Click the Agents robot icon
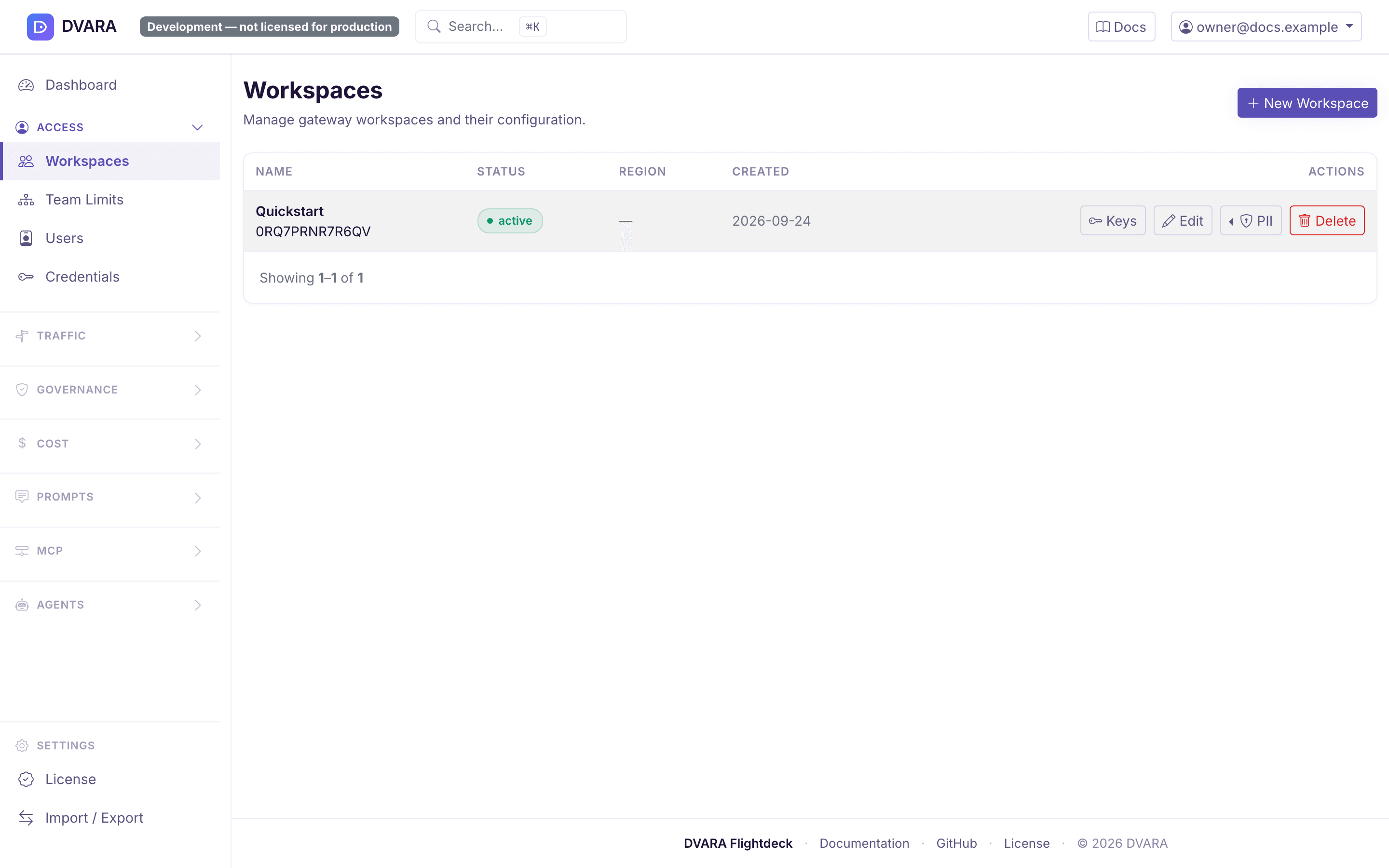Viewport: 1389px width, 868px height. point(22,605)
